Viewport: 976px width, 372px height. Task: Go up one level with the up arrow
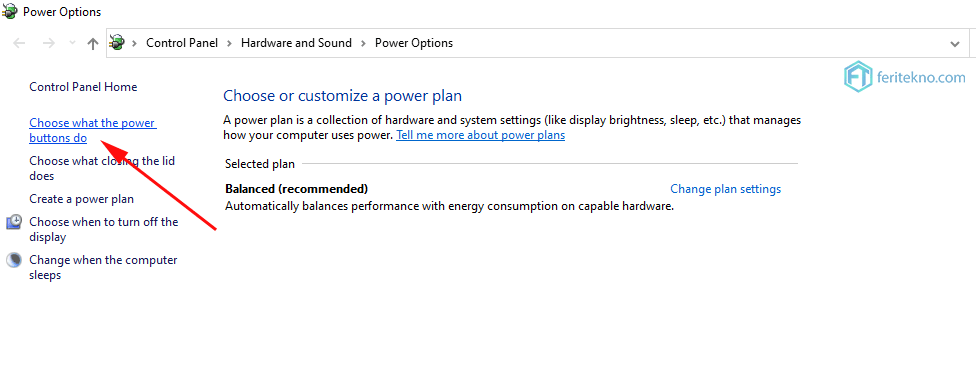93,43
